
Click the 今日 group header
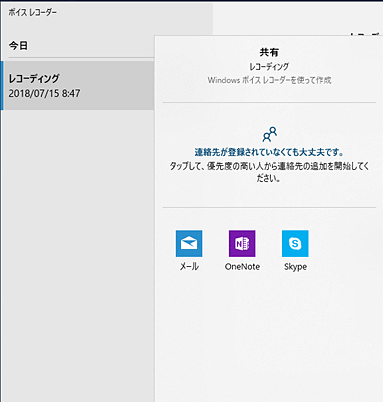click(18, 45)
